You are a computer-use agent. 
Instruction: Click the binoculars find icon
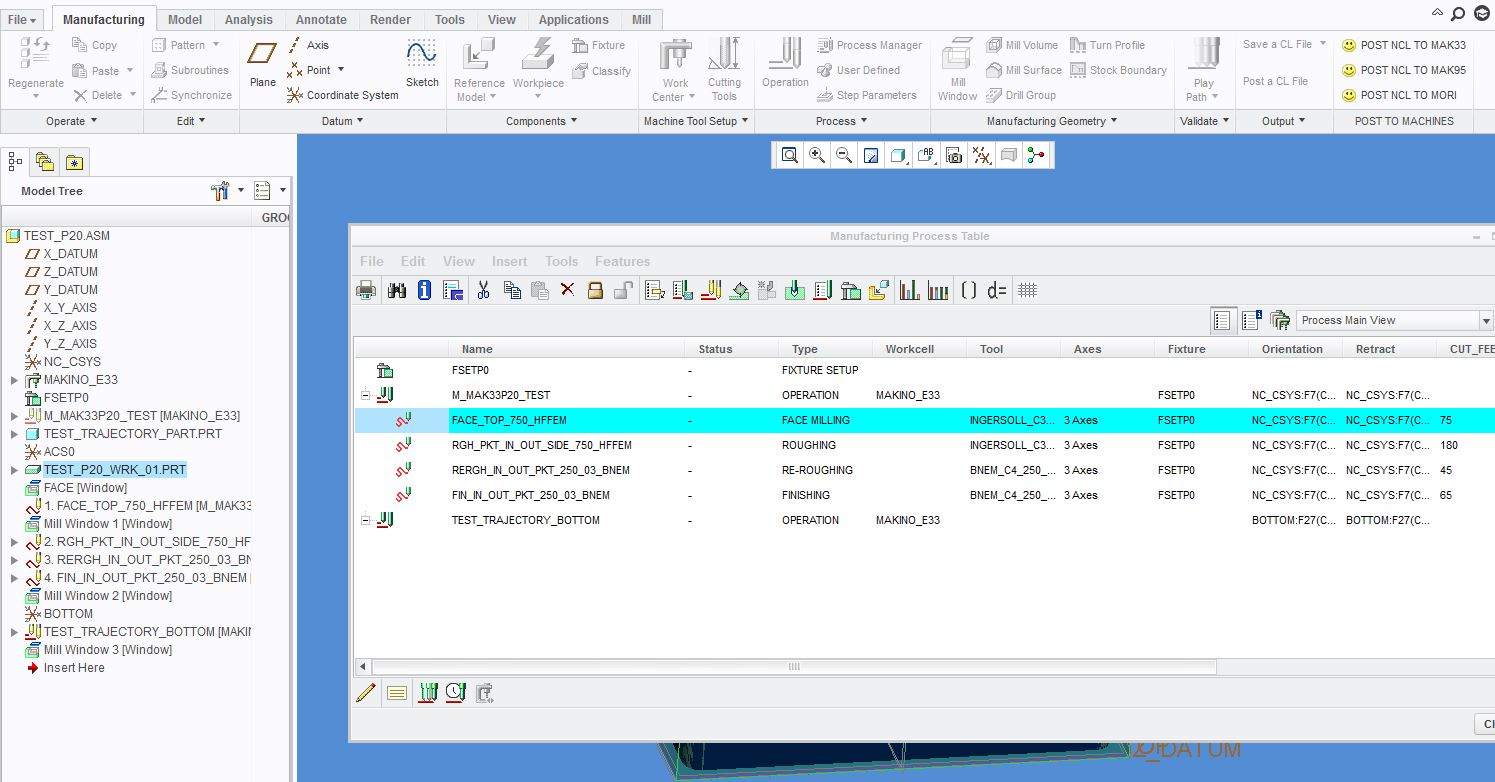click(396, 290)
